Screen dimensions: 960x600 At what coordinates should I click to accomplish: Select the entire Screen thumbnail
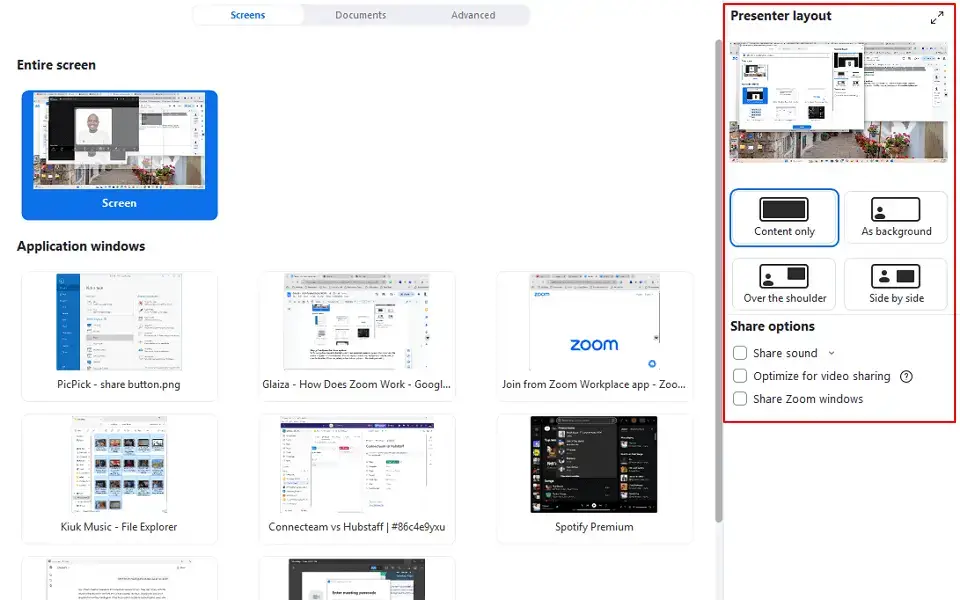119,155
